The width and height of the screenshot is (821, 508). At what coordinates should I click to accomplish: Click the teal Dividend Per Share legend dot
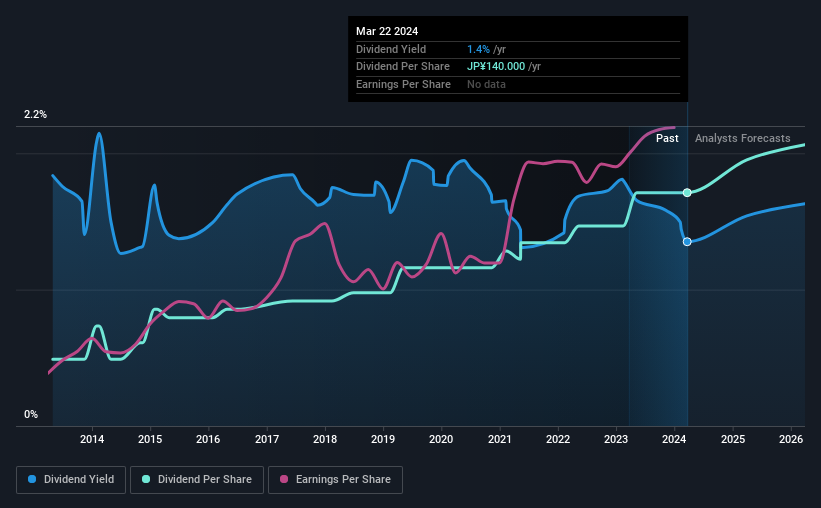[x=146, y=479]
